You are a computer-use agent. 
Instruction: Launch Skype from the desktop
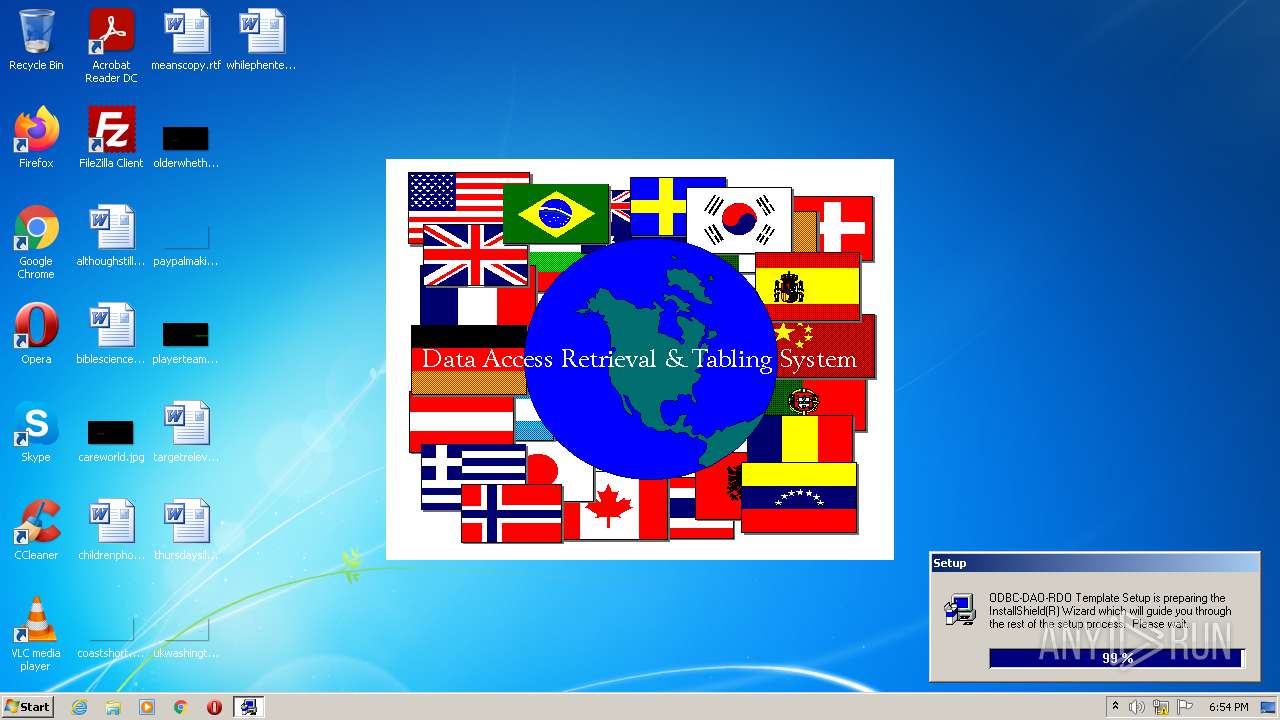(36, 432)
